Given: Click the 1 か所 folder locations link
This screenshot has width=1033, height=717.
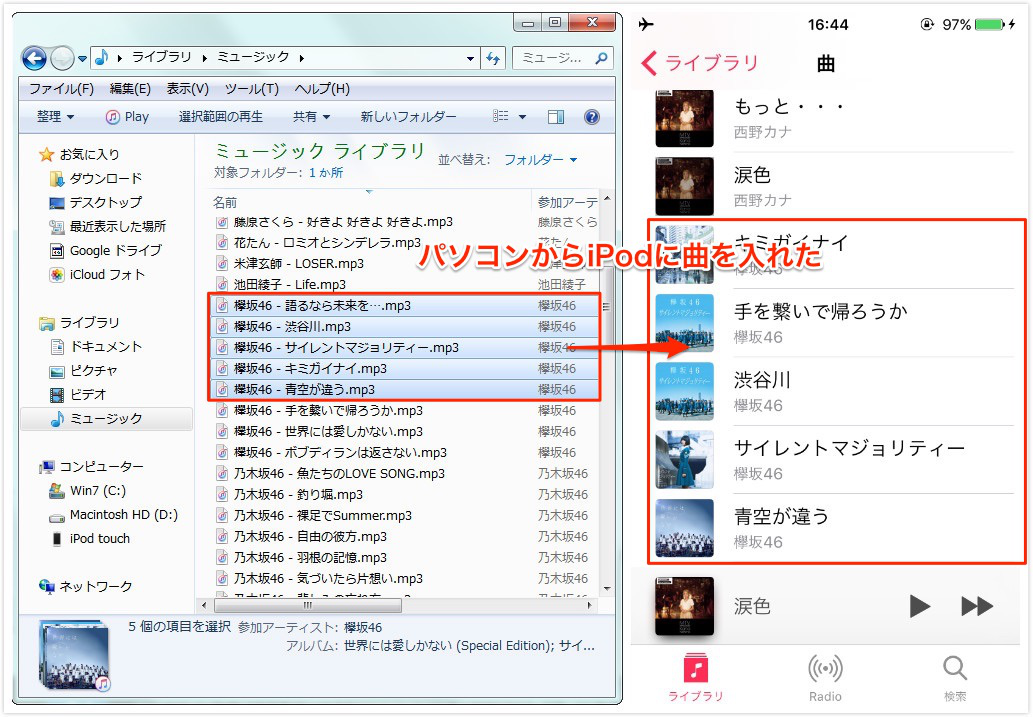Looking at the screenshot, I should (x=325, y=173).
